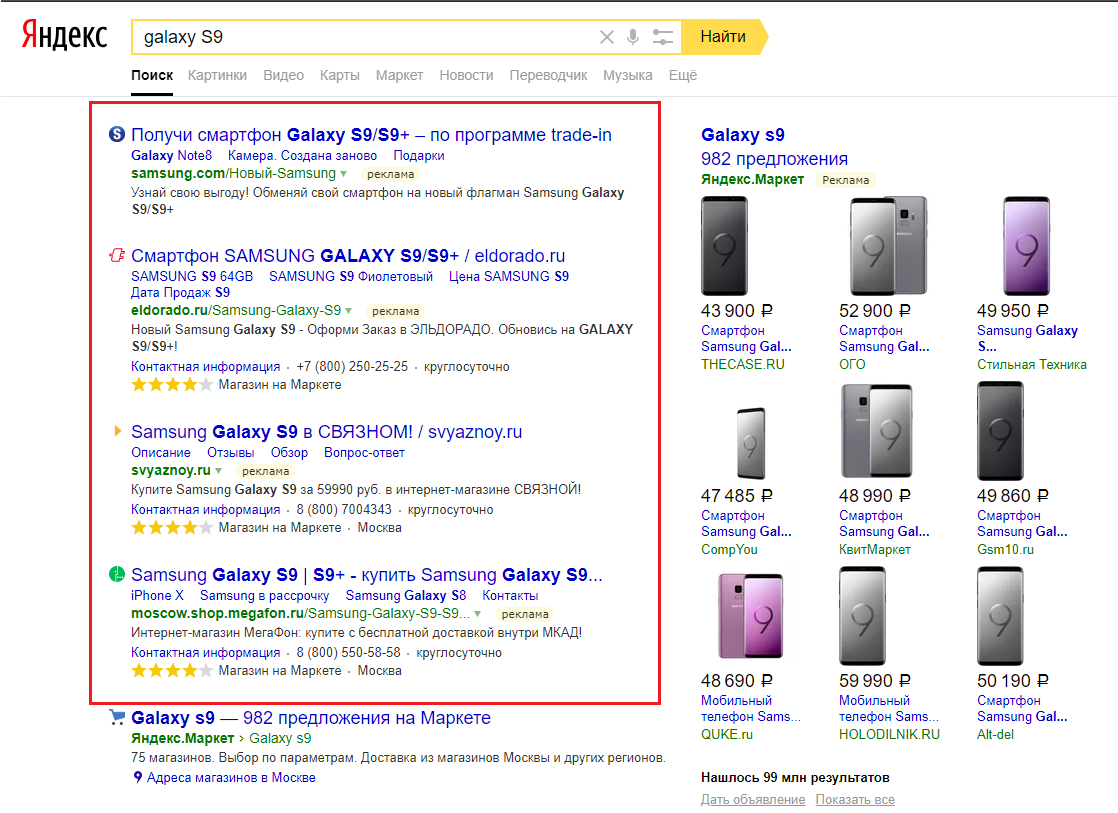
Task: Click the green MegaFon favicon
Action: tap(117, 574)
